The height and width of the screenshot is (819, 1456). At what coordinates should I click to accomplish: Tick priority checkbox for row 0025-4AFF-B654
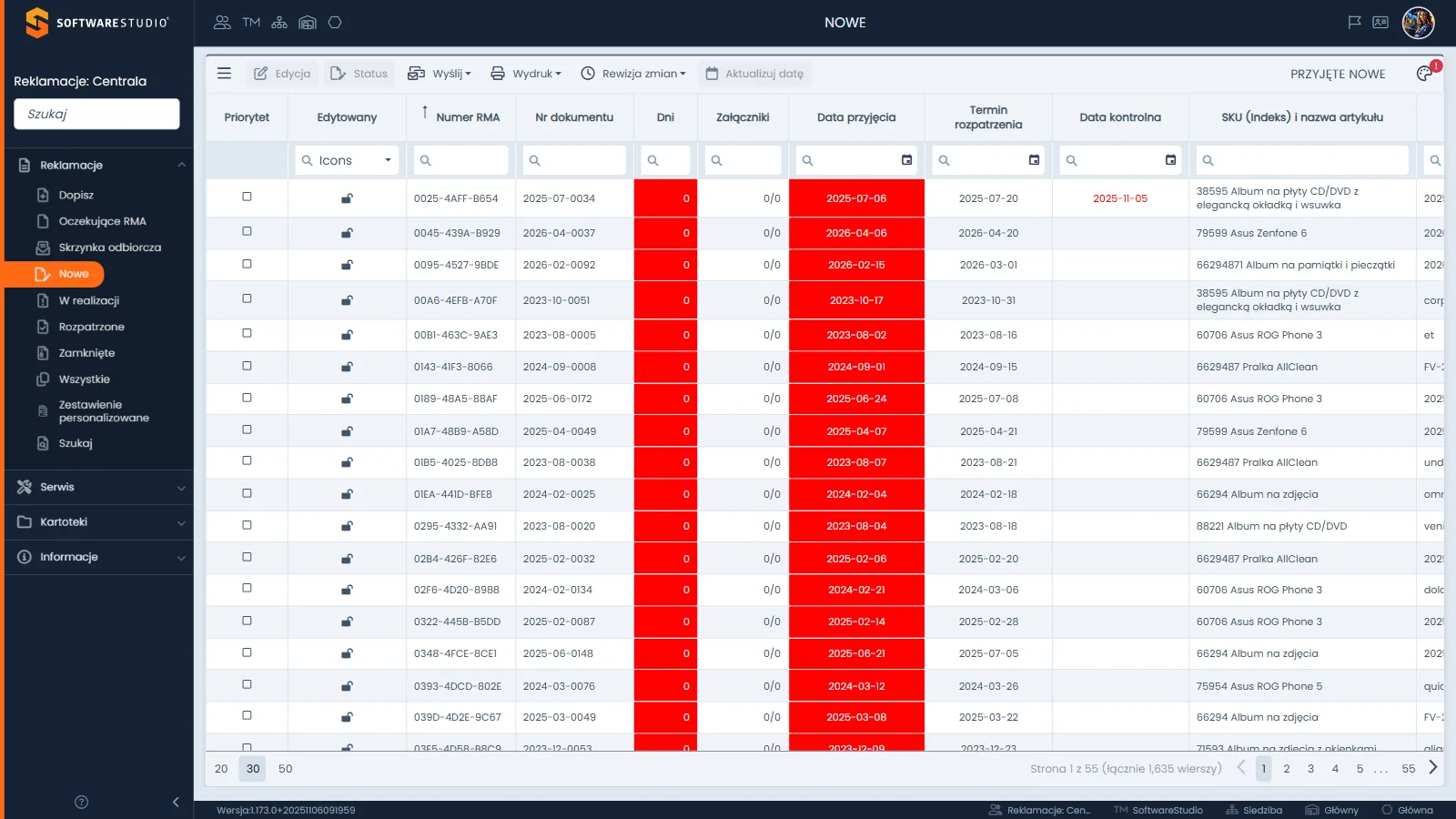(x=247, y=197)
